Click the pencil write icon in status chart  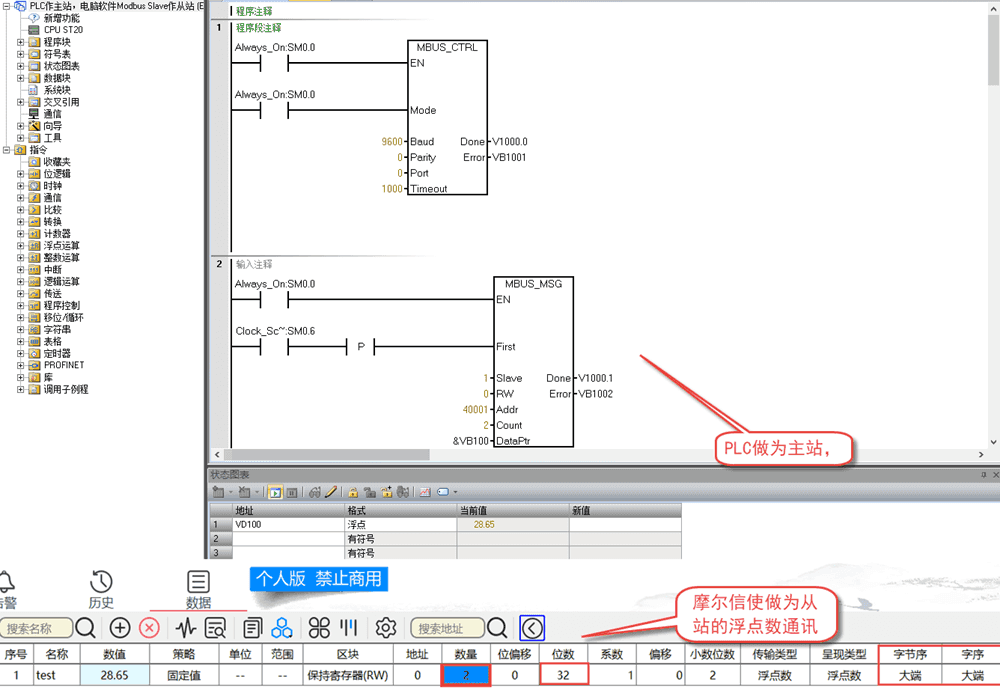tap(329, 492)
